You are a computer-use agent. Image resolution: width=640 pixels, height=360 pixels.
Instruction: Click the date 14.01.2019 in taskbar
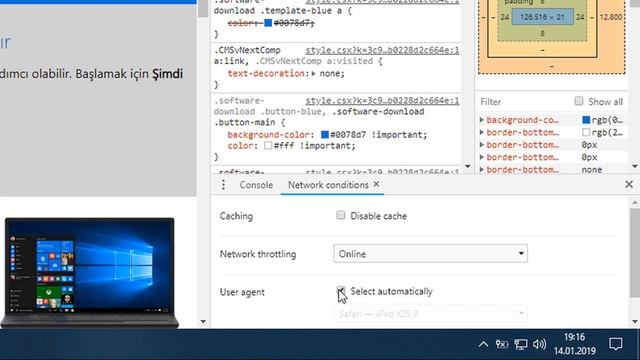click(x=574, y=351)
